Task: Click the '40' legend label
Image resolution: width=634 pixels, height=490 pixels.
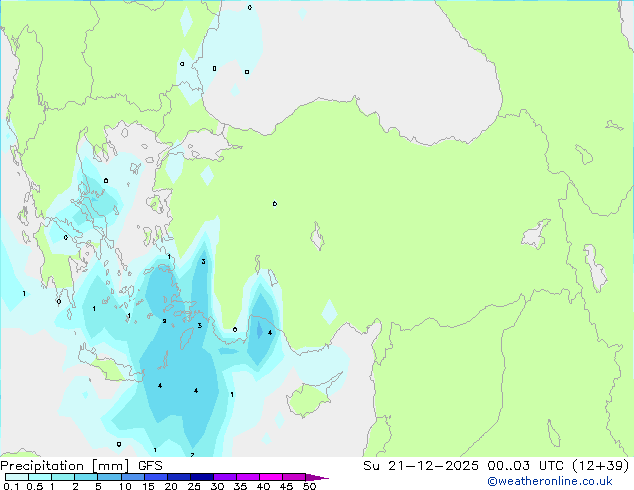Action: [x=263, y=486]
